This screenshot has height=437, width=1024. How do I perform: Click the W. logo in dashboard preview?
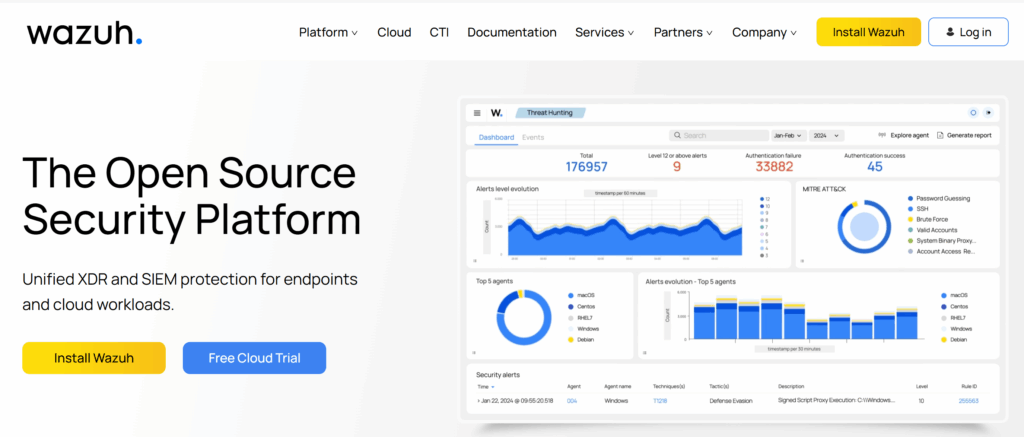pyautogui.click(x=497, y=113)
